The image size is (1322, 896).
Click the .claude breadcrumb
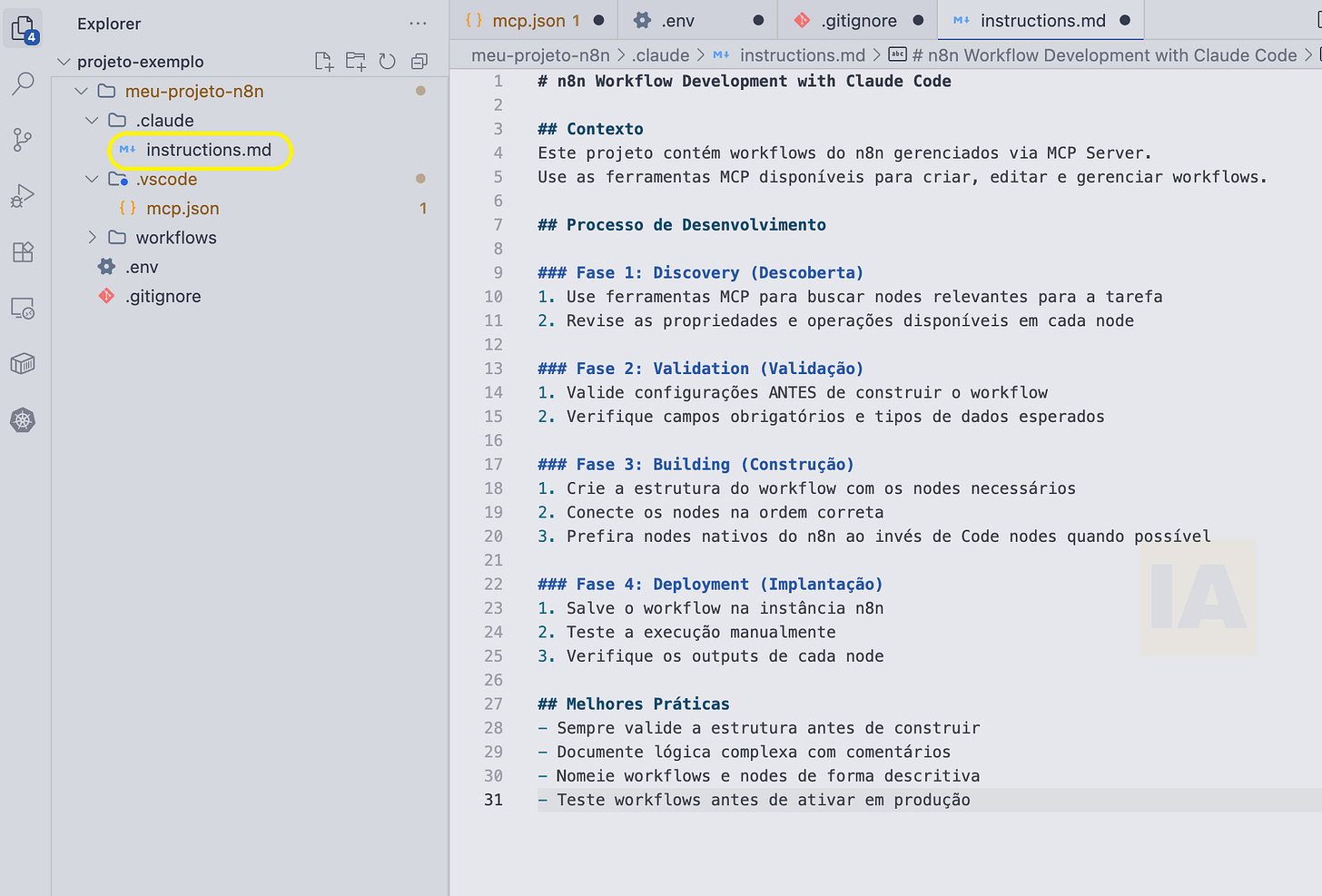(660, 54)
